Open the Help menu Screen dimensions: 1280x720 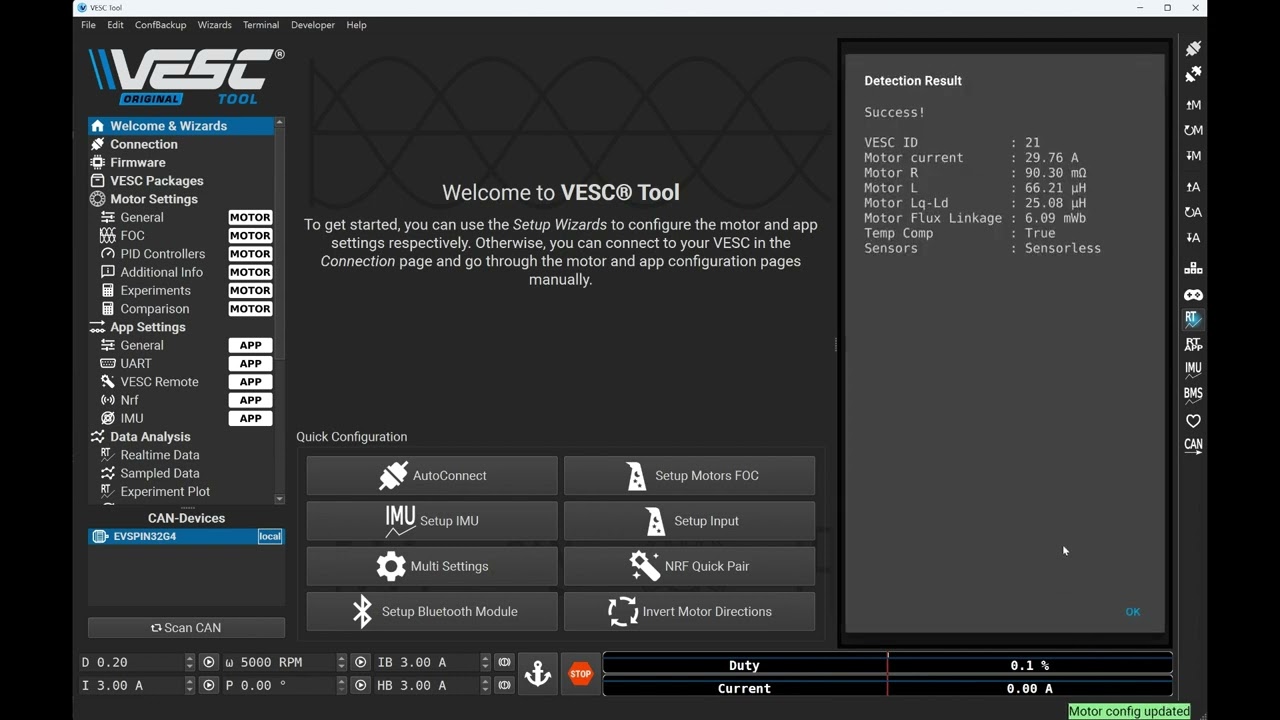[356, 25]
